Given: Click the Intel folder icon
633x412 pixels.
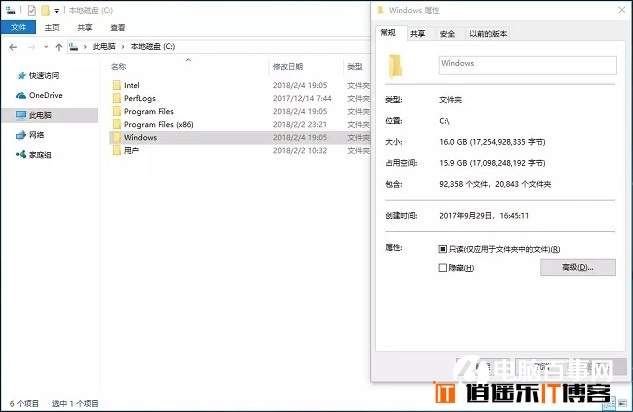Looking at the screenshot, I should (x=117, y=85).
